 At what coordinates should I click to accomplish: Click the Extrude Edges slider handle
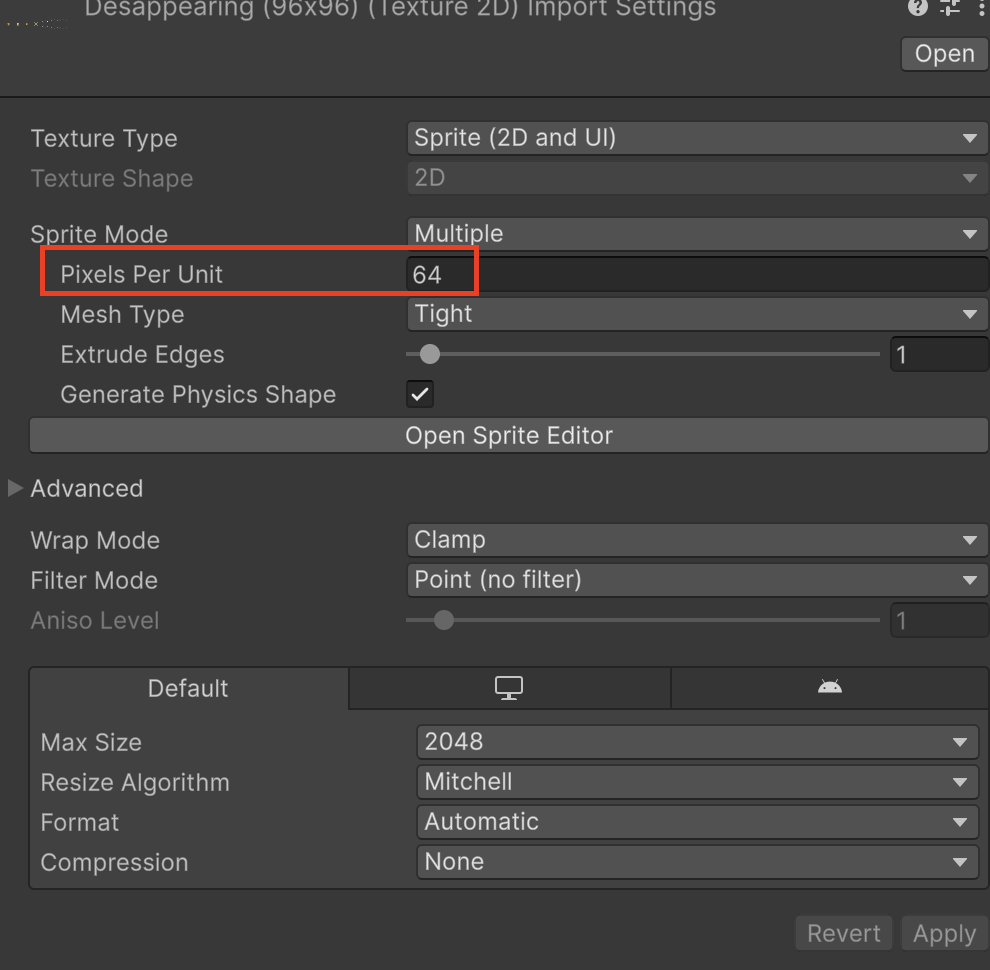click(430, 354)
